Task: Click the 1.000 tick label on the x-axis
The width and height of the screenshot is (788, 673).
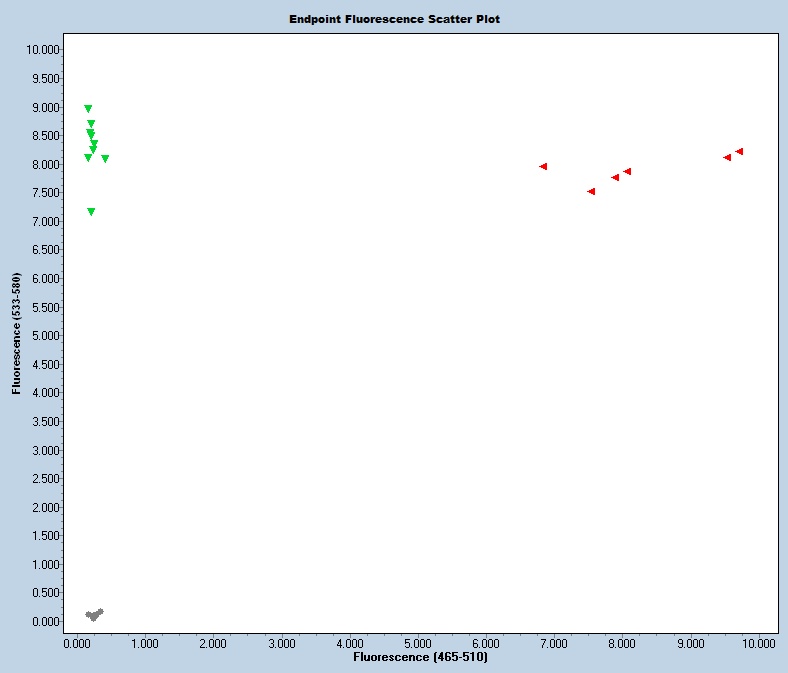Action: click(144, 644)
